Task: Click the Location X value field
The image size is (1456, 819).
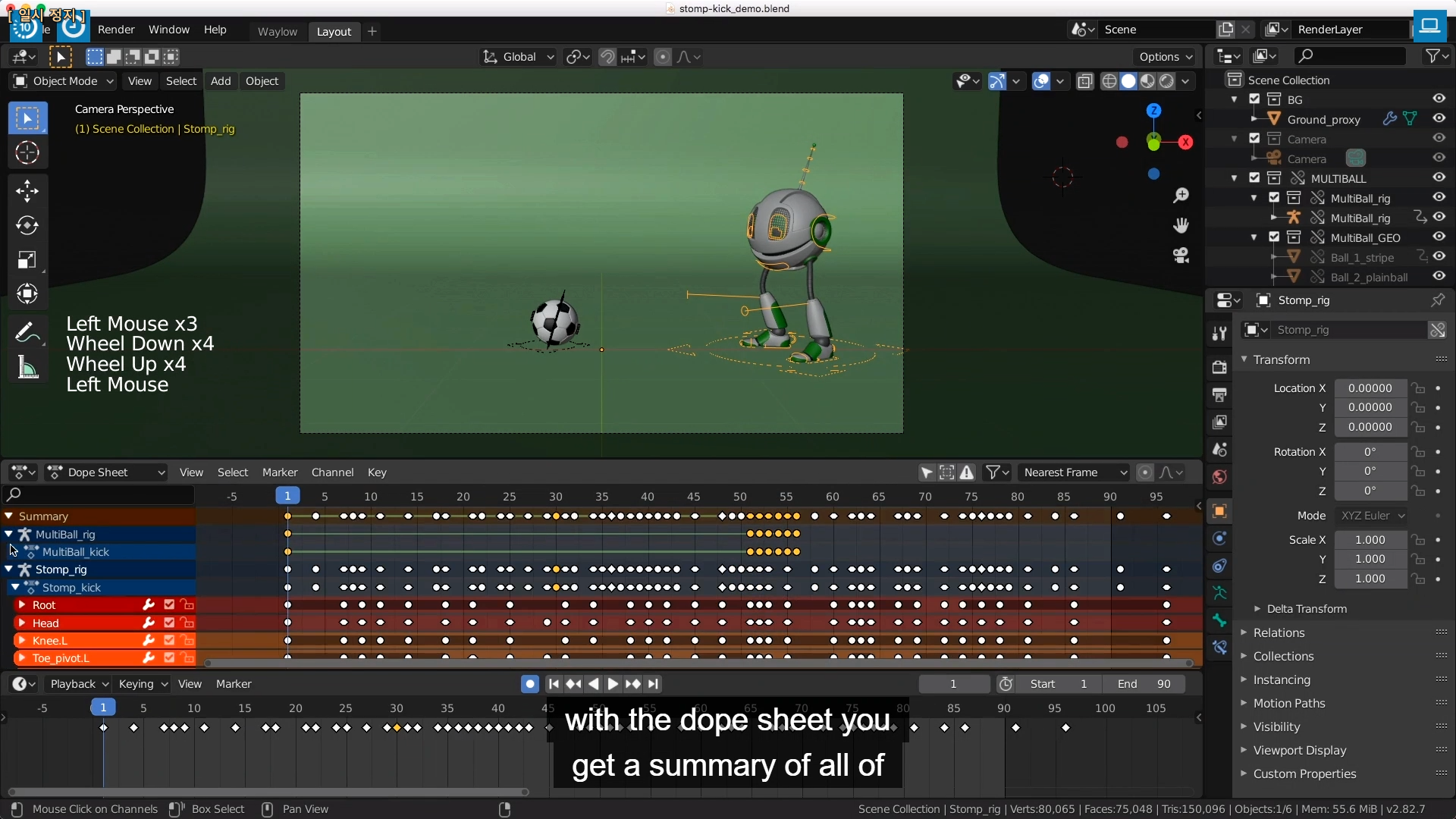Action: coord(1370,388)
